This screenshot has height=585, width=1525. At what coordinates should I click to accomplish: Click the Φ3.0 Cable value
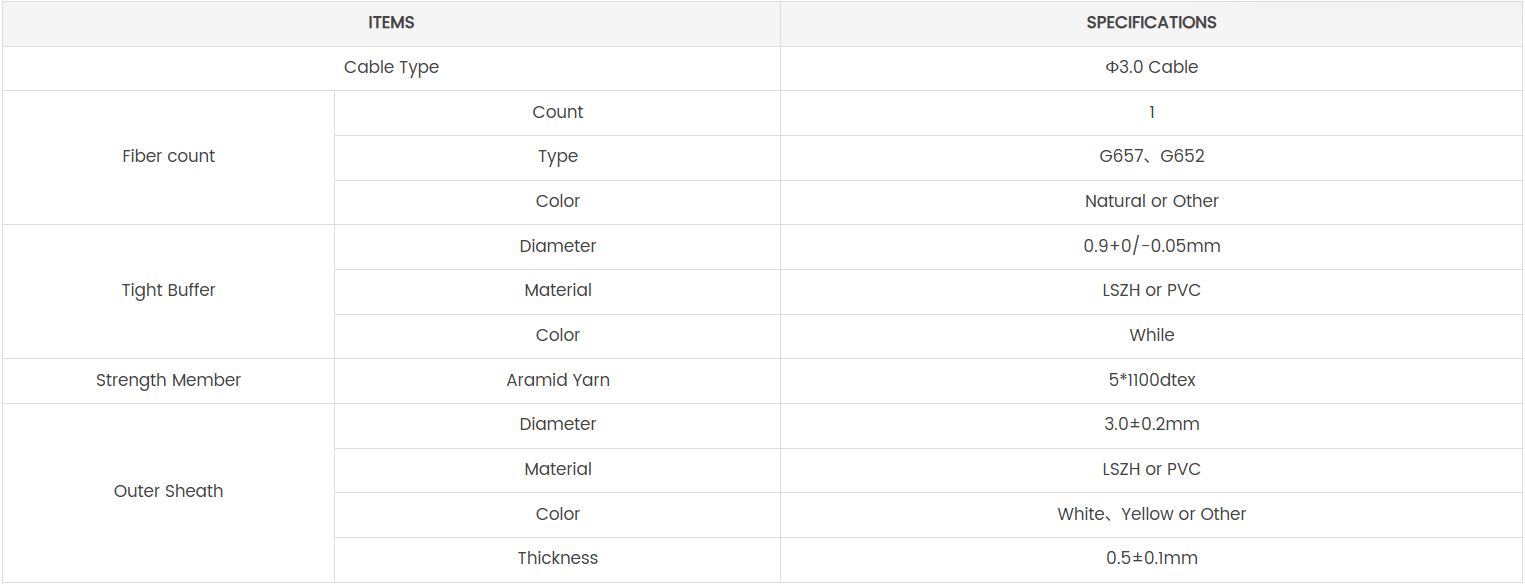pyautogui.click(x=1151, y=68)
